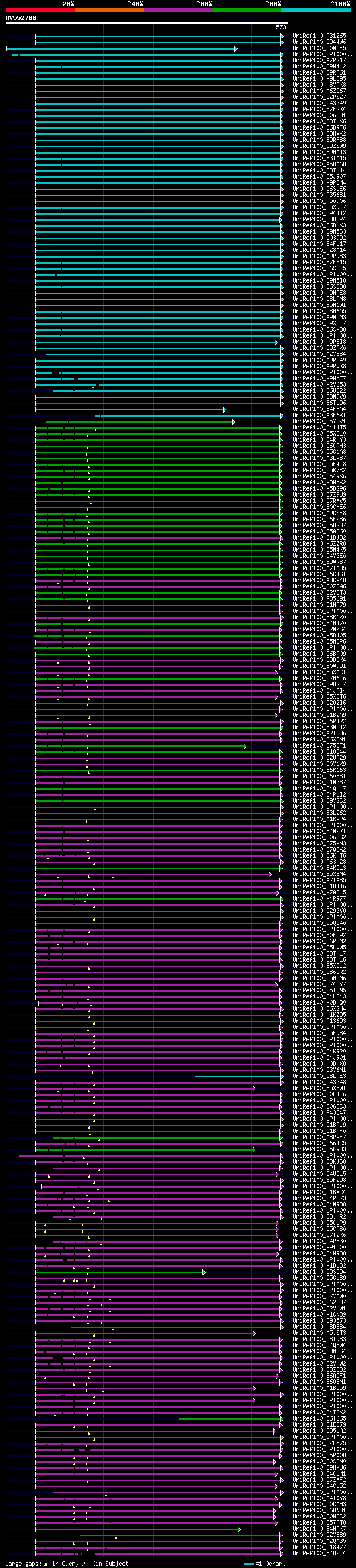Select the UniRef100_Q1HR79 label
The width and height of the screenshot is (356, 1568).
tap(319, 605)
